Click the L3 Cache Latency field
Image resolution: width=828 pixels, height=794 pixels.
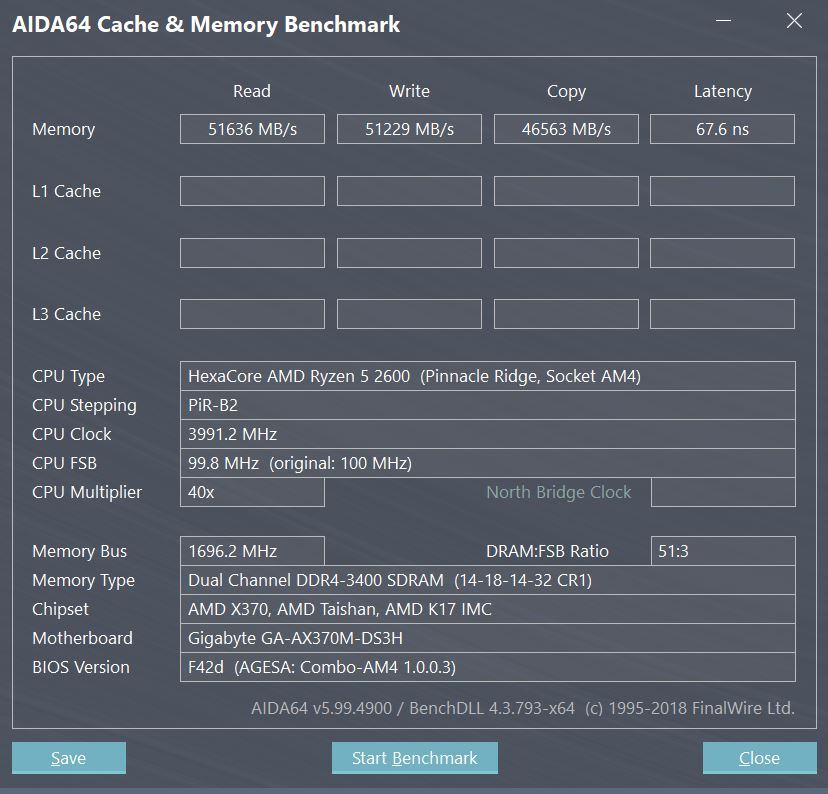coord(722,314)
